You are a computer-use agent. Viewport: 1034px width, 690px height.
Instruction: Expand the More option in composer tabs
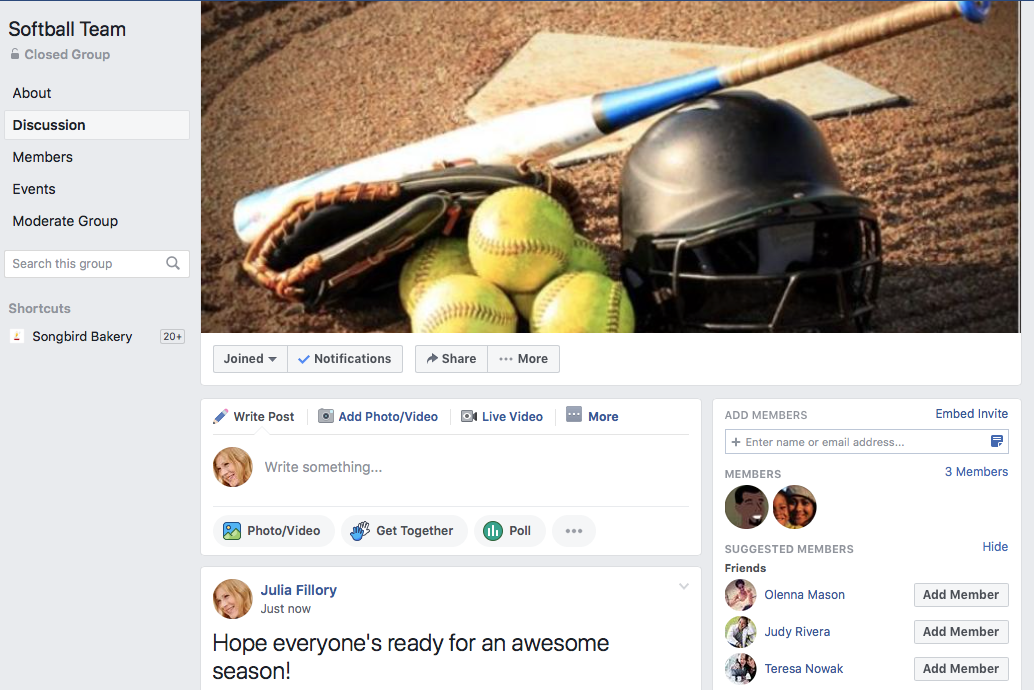tap(592, 416)
